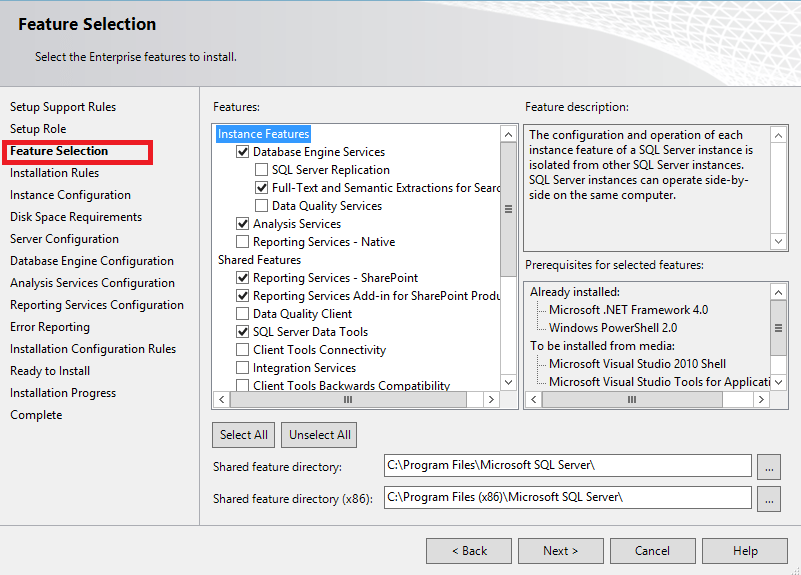Click browse button for Shared feature directory
Viewport: 801px width, 575px height.
[769, 466]
